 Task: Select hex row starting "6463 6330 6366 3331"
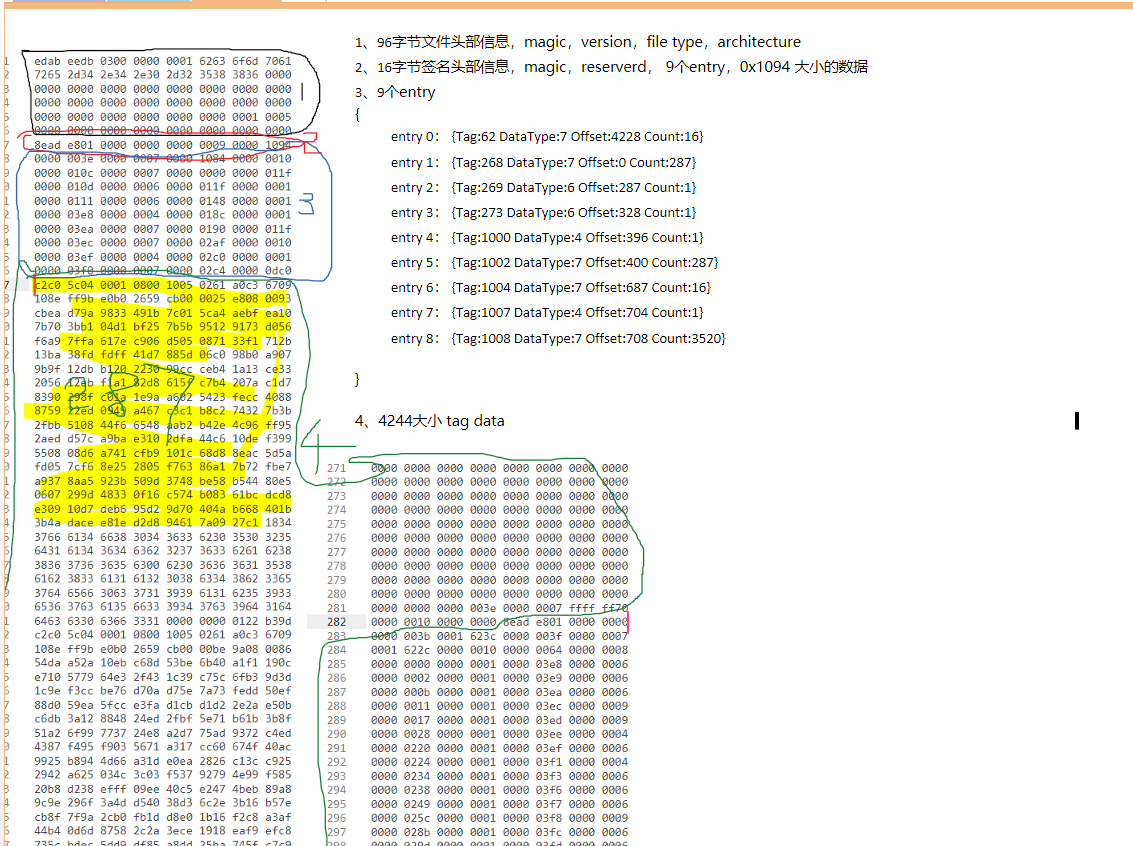tap(163, 621)
